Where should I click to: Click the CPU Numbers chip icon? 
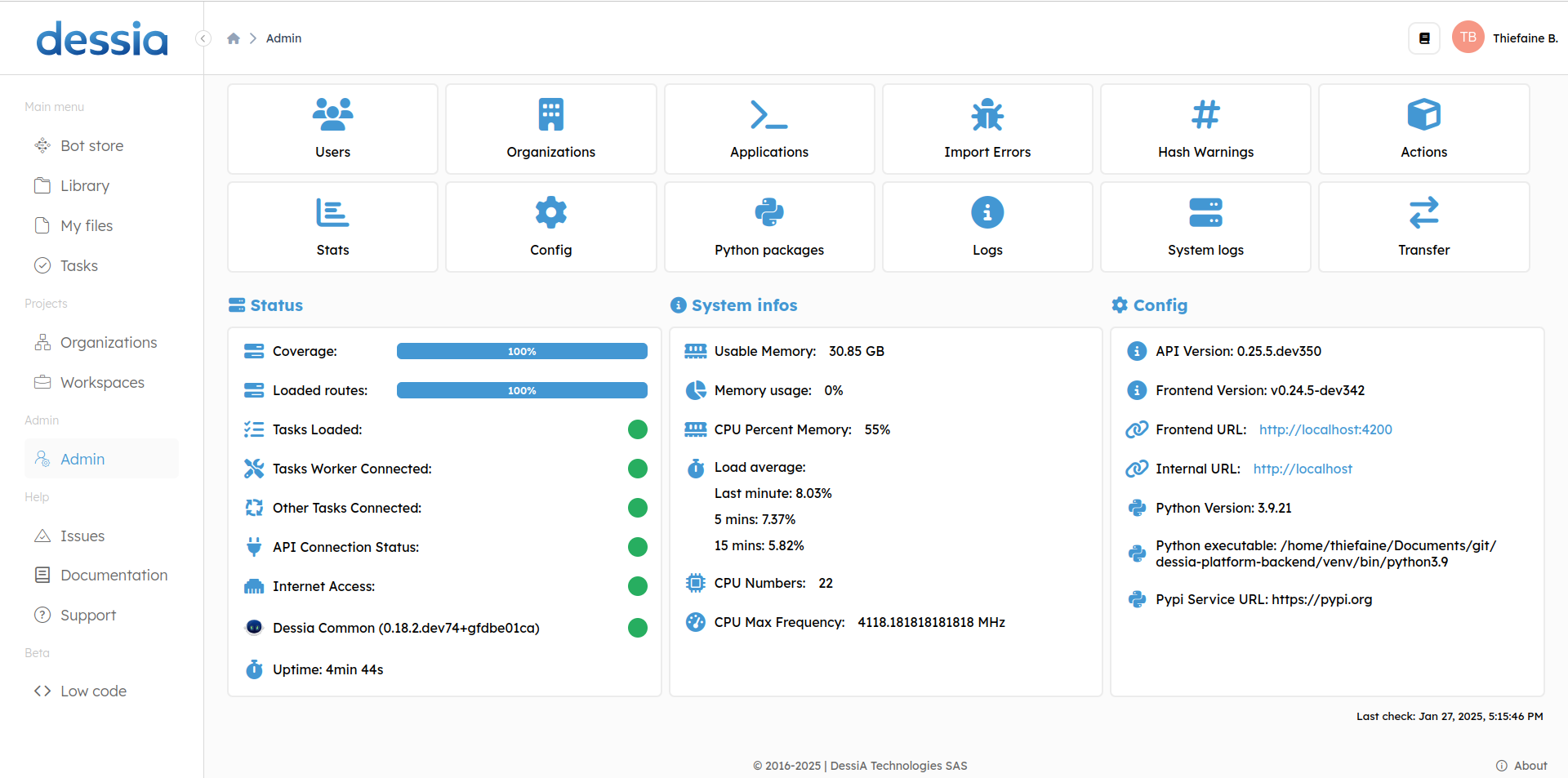[696, 583]
